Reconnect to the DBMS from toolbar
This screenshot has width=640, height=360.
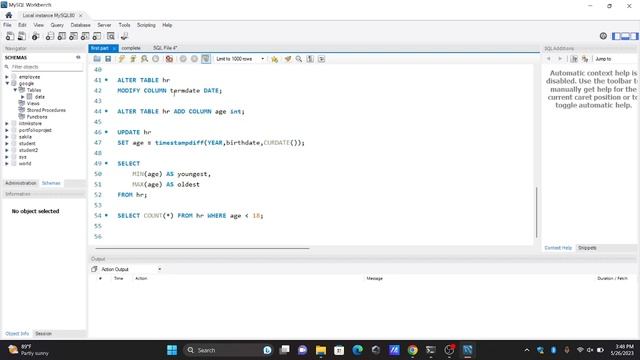(124, 36)
